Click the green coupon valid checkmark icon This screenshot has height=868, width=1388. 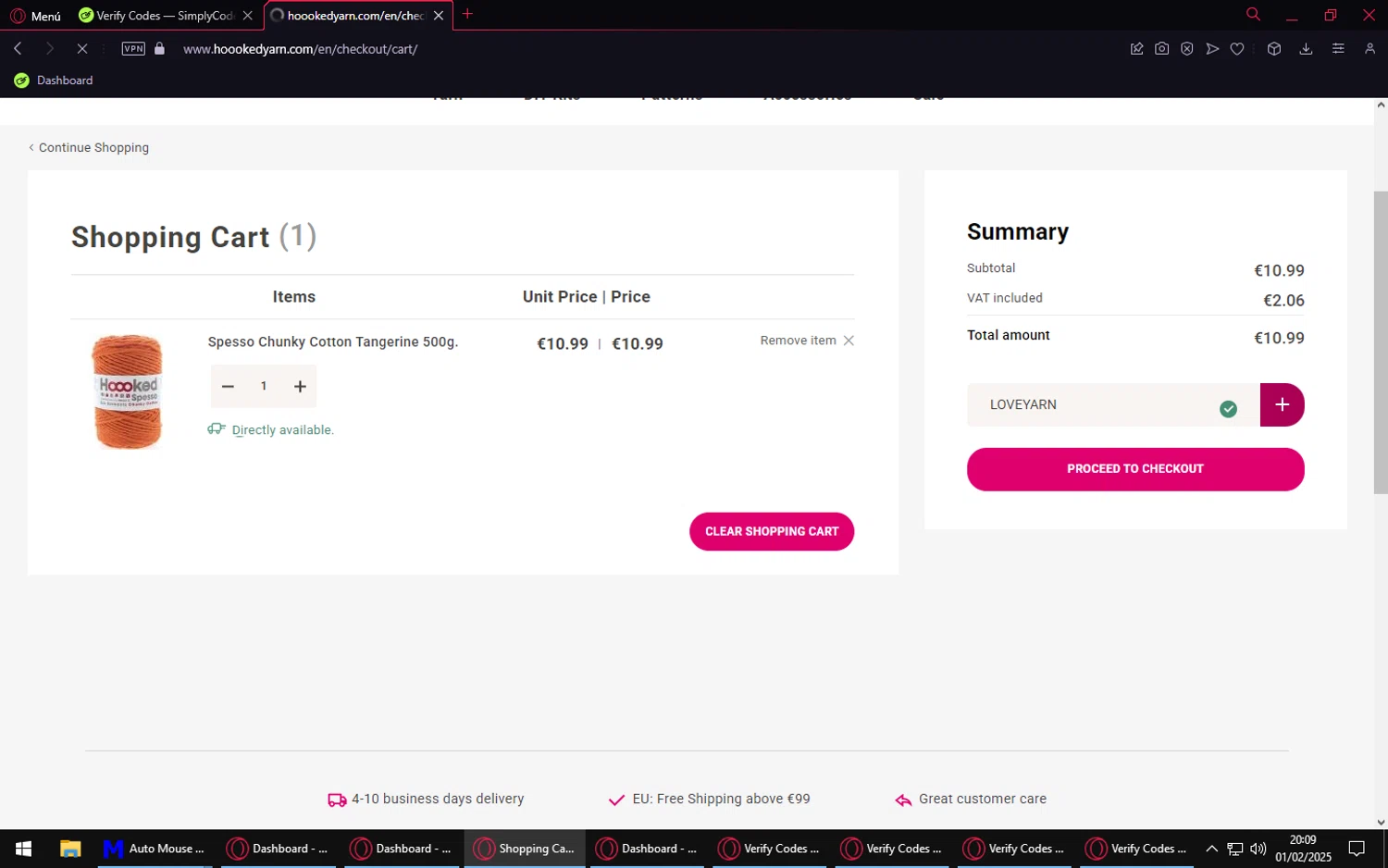[1228, 409]
